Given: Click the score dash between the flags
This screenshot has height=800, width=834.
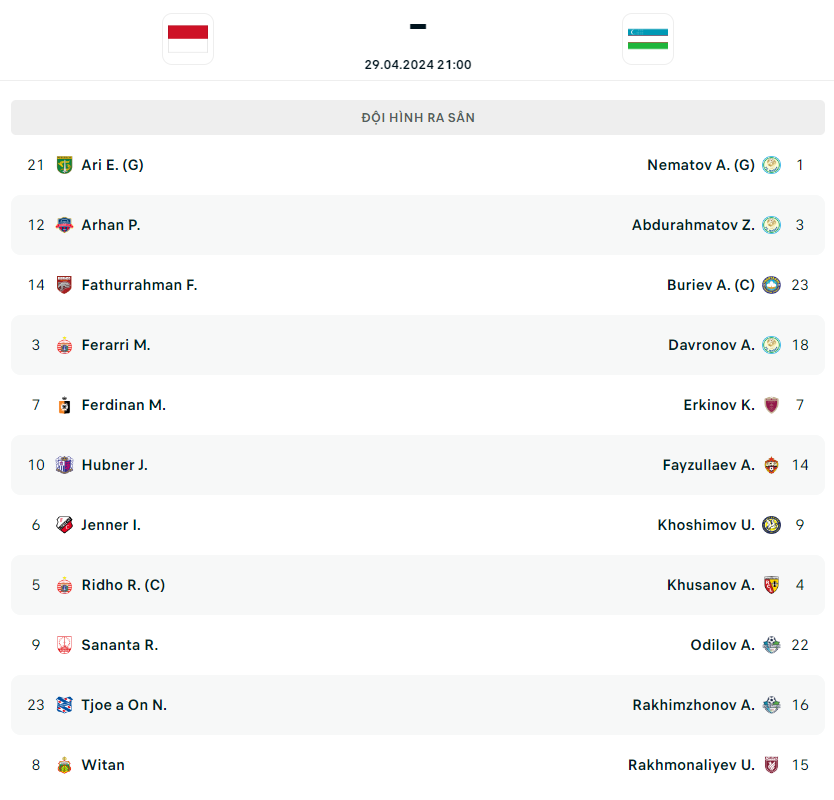Looking at the screenshot, I should 417,27.
